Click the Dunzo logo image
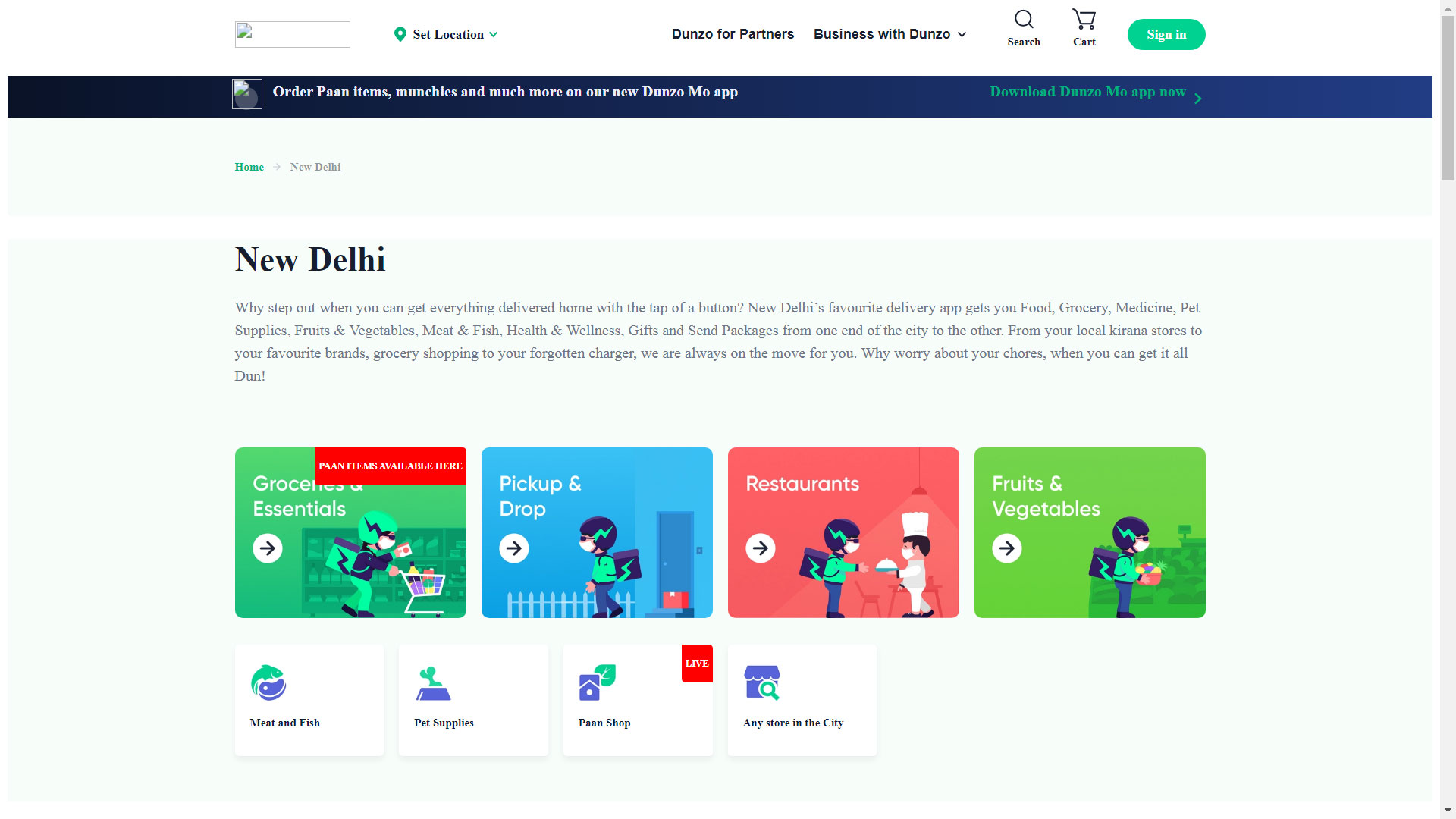 click(293, 34)
